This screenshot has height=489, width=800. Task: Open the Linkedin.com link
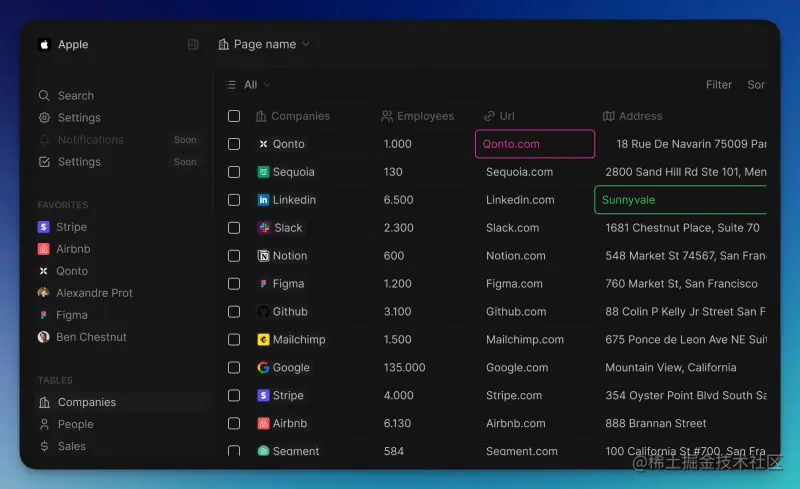pyautogui.click(x=520, y=200)
